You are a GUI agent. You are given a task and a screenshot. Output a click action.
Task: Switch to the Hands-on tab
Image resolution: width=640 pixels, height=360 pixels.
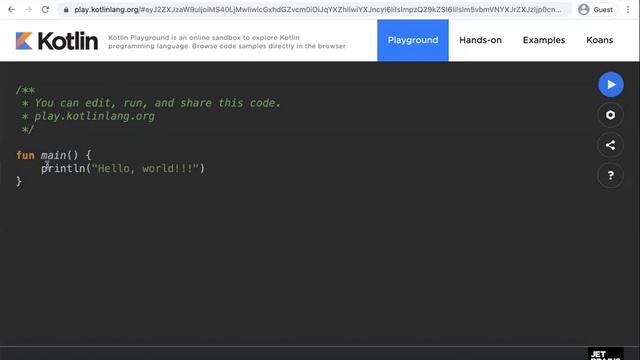point(480,40)
